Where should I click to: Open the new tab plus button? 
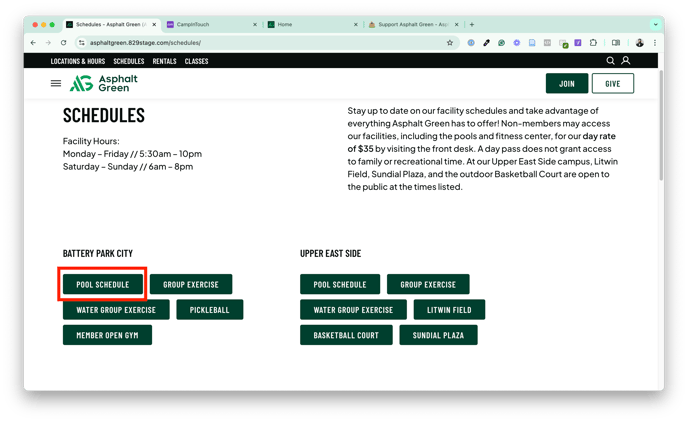click(x=472, y=24)
